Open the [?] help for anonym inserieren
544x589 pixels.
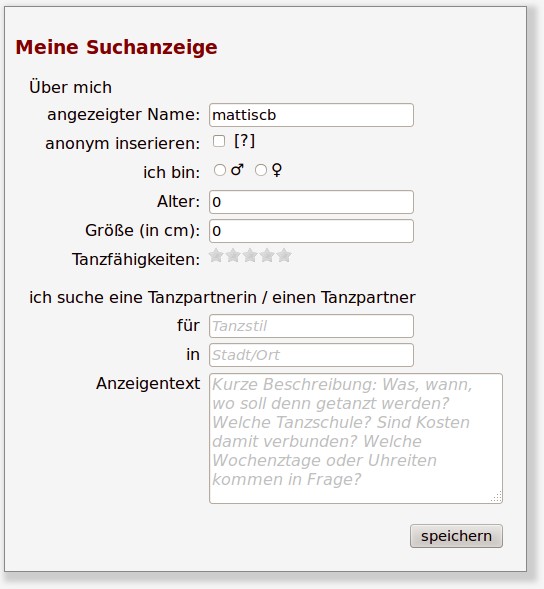point(244,141)
